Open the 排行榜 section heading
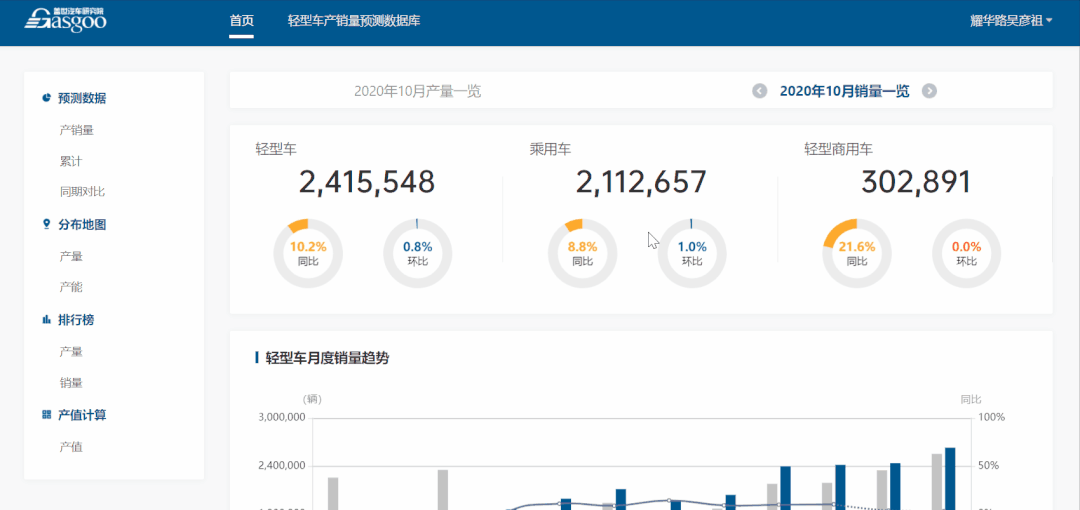The image size is (1080, 510). click(76, 320)
